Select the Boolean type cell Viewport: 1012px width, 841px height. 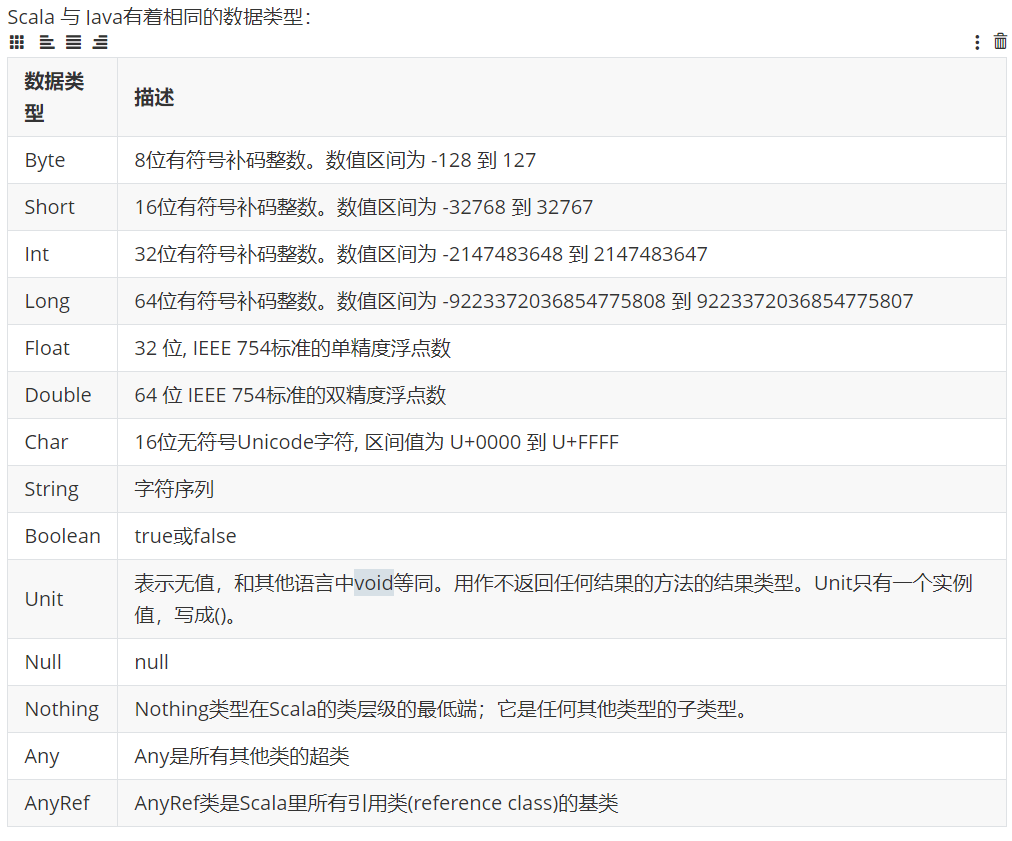63,536
